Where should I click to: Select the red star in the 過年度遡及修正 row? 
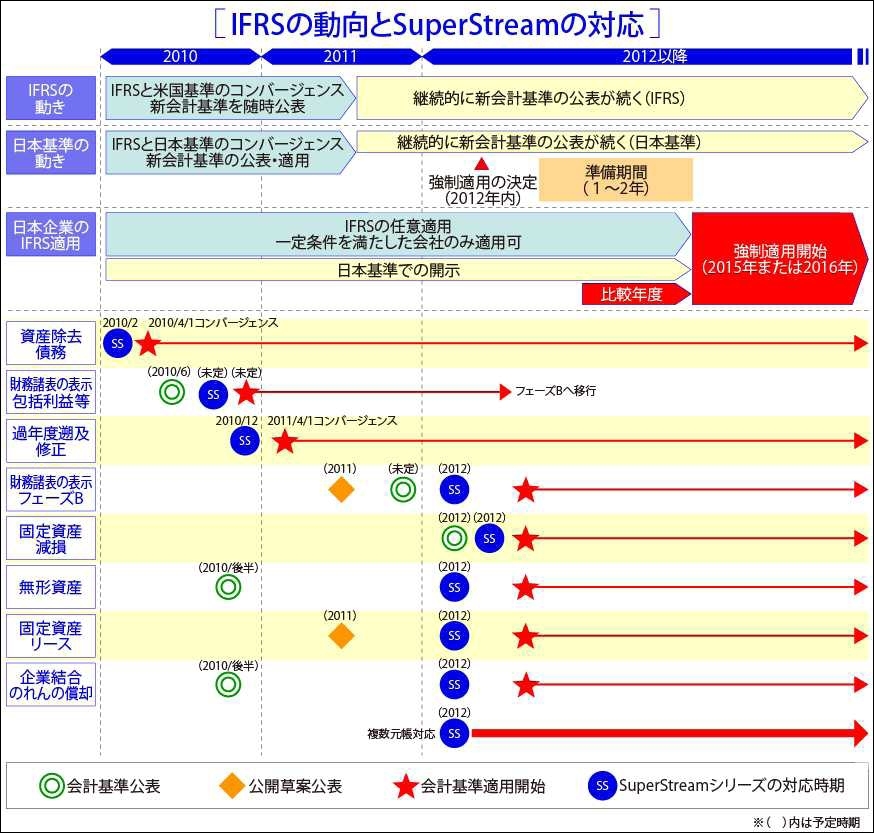(285, 441)
